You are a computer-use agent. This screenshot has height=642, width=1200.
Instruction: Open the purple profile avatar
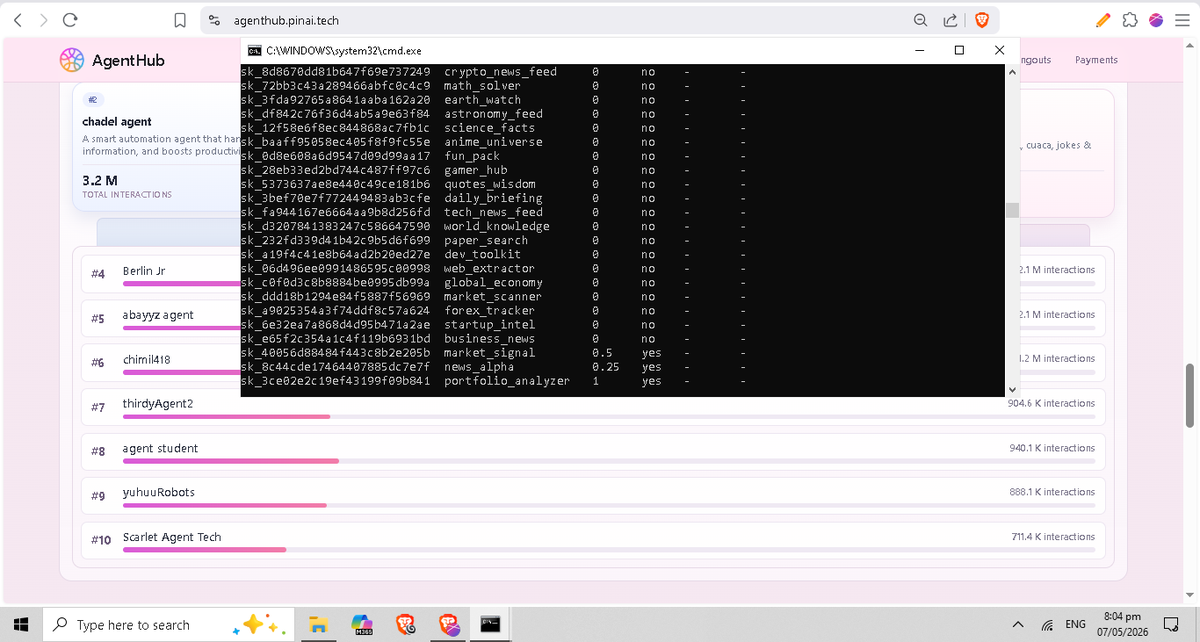coord(1156,20)
